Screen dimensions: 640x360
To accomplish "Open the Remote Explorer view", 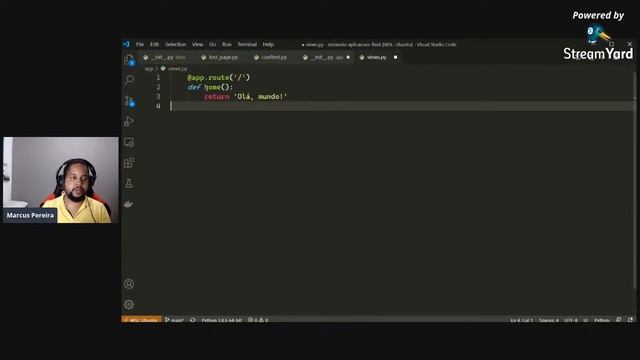I will pyautogui.click(x=129, y=142).
